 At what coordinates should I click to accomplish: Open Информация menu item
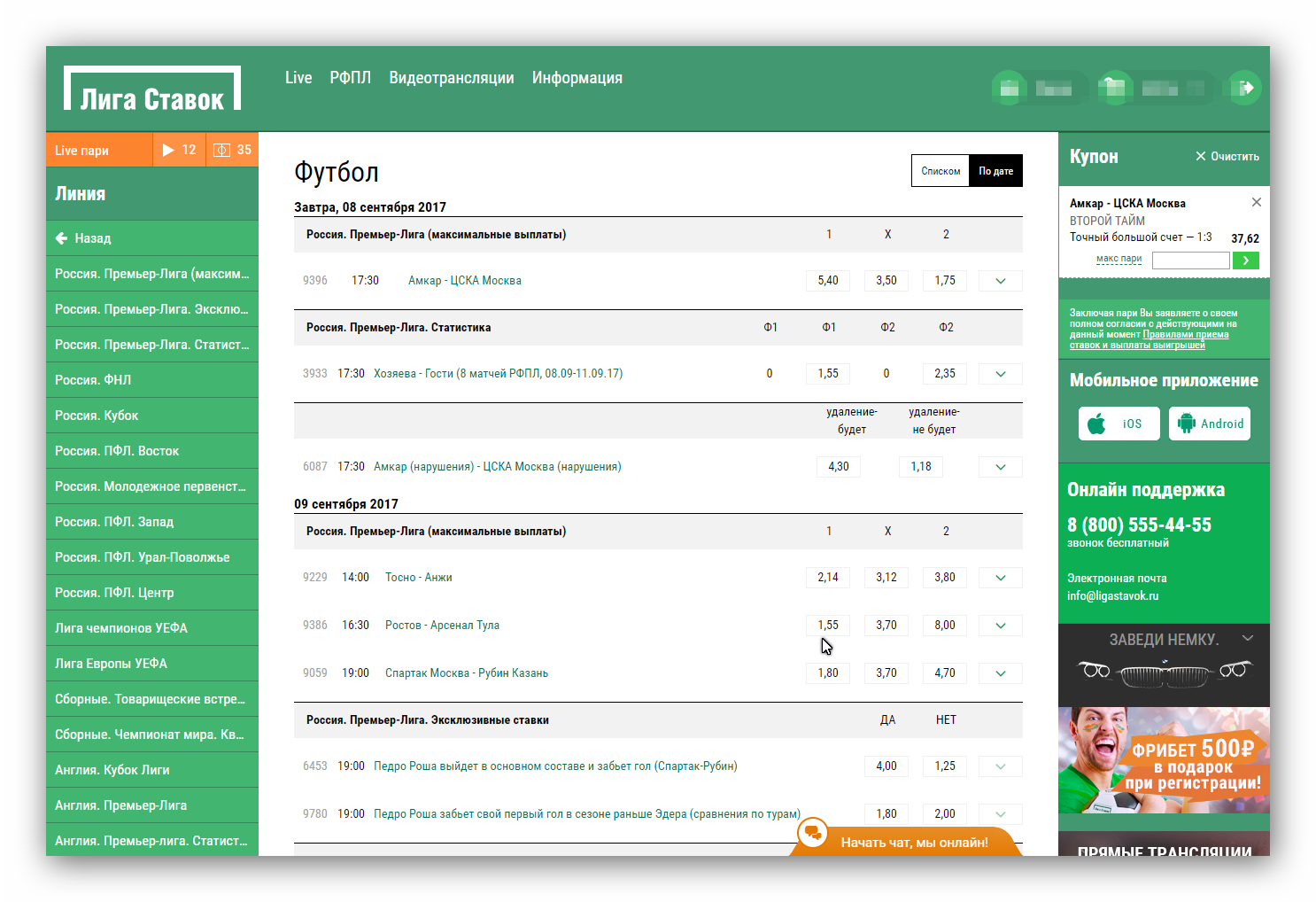tap(577, 78)
